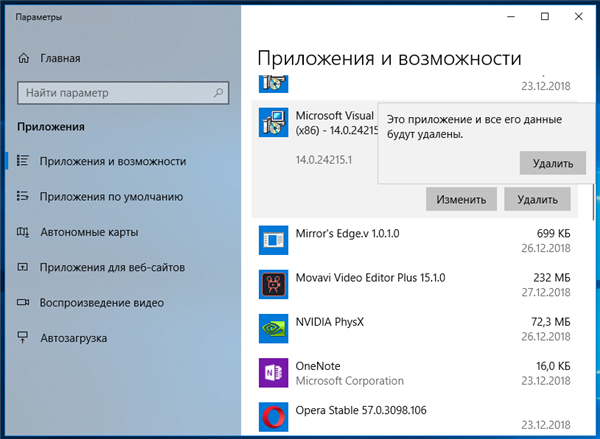Click the Автозагрузка sidebar icon

point(23,338)
